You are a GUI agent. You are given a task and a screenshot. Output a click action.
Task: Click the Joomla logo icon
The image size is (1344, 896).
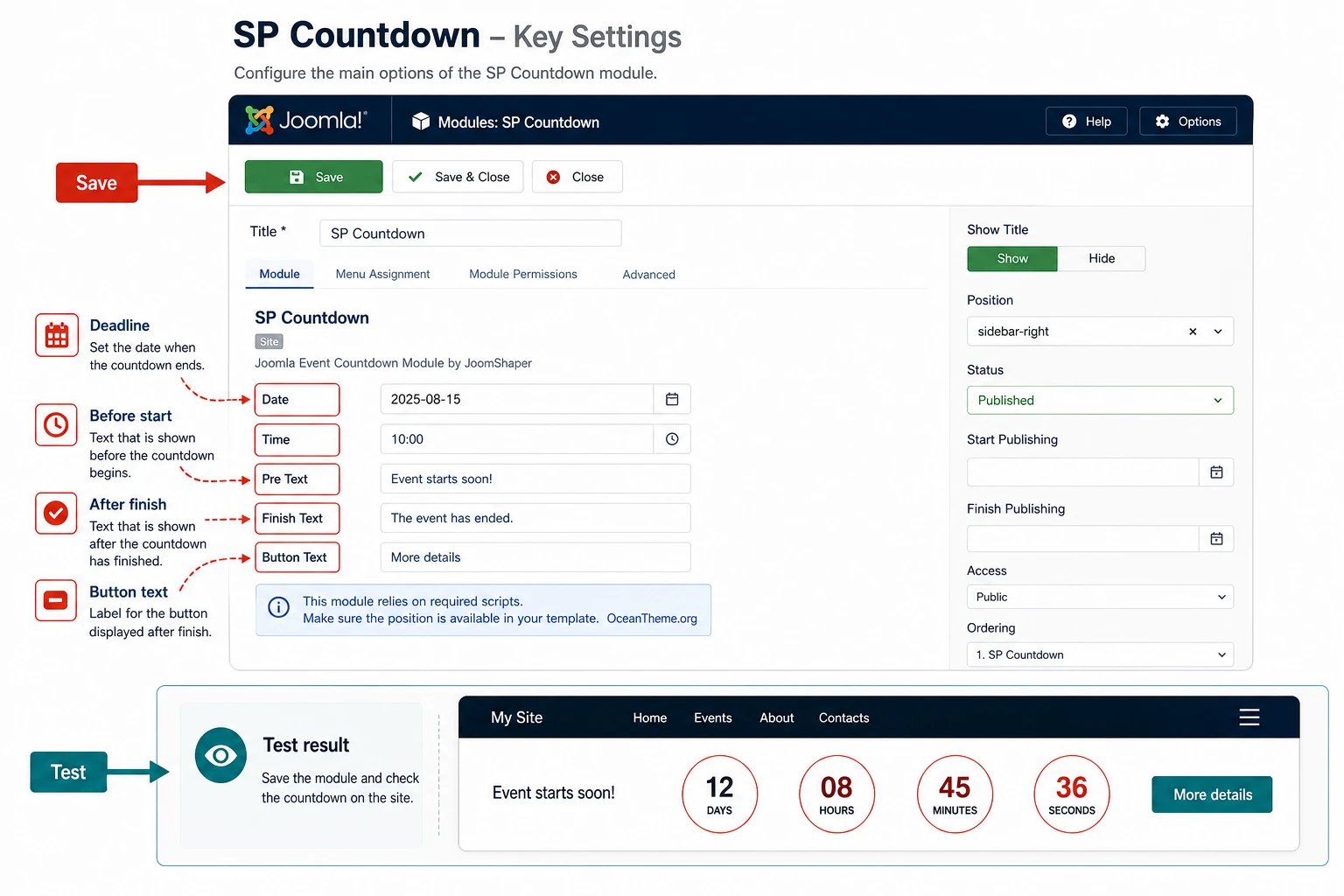259,120
